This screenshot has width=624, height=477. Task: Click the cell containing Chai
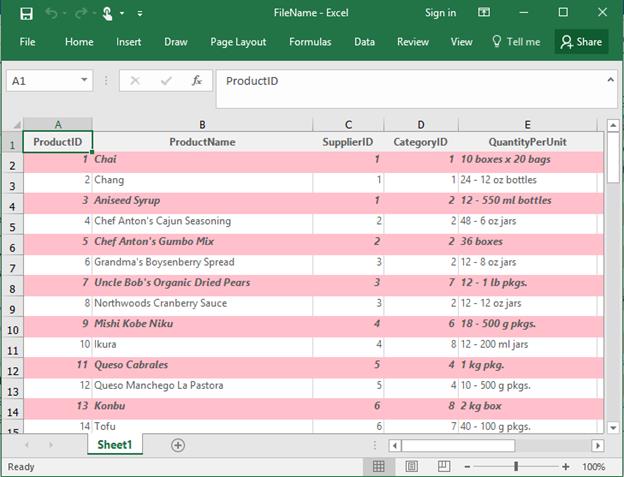tap(202, 162)
